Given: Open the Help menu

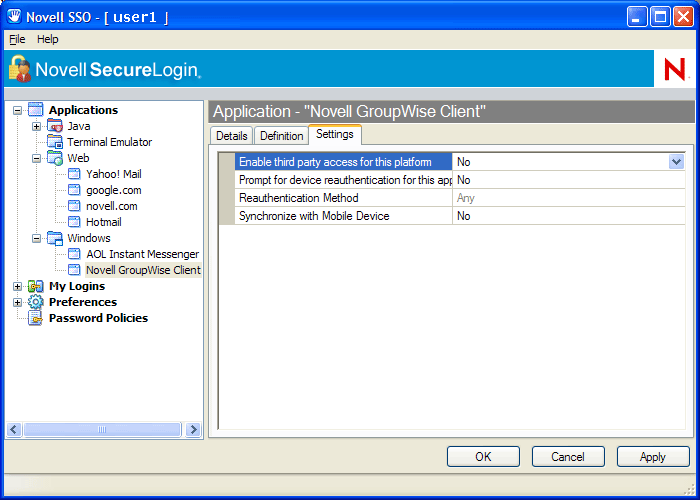Looking at the screenshot, I should click(x=47, y=39).
